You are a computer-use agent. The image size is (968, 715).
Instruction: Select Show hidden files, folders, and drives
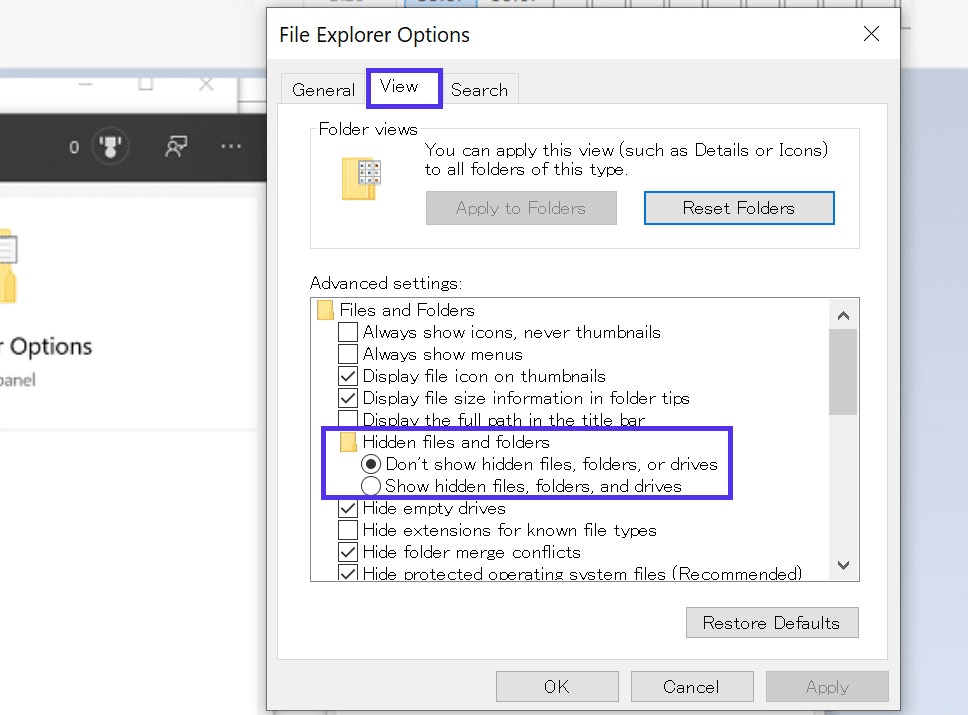click(x=371, y=485)
